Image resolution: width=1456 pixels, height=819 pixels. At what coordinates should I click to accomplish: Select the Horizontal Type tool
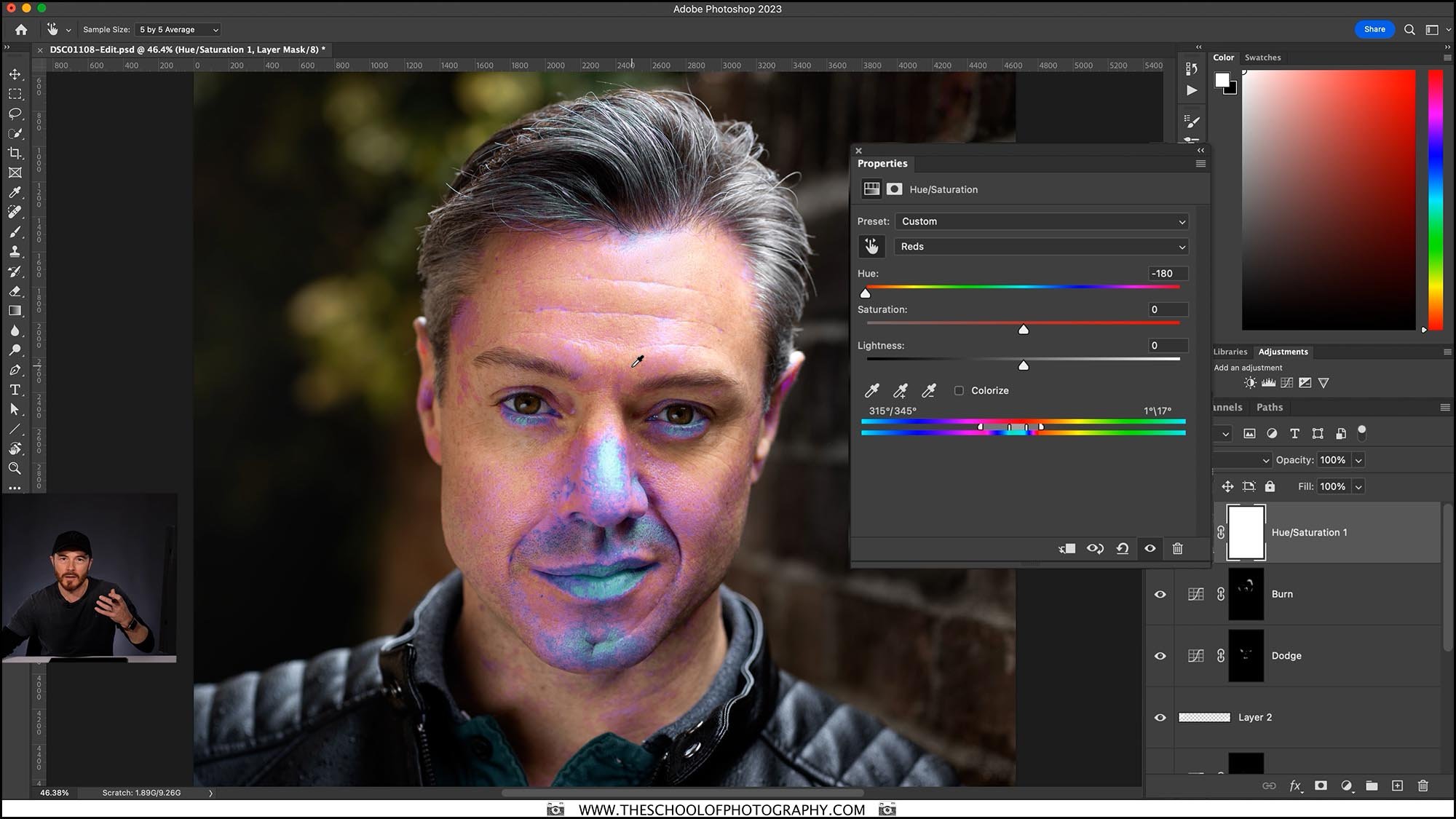(x=15, y=389)
